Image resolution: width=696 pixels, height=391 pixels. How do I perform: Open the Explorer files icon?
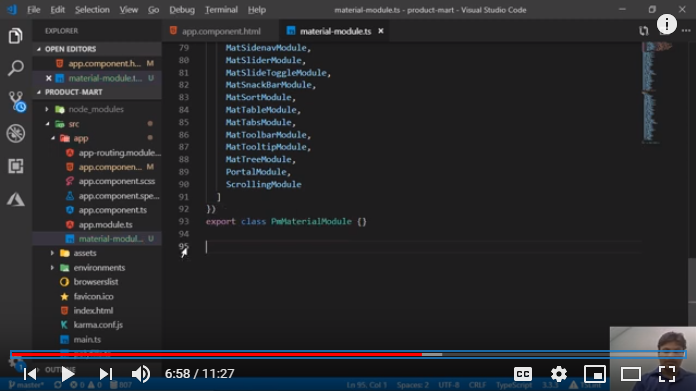[x=16, y=36]
